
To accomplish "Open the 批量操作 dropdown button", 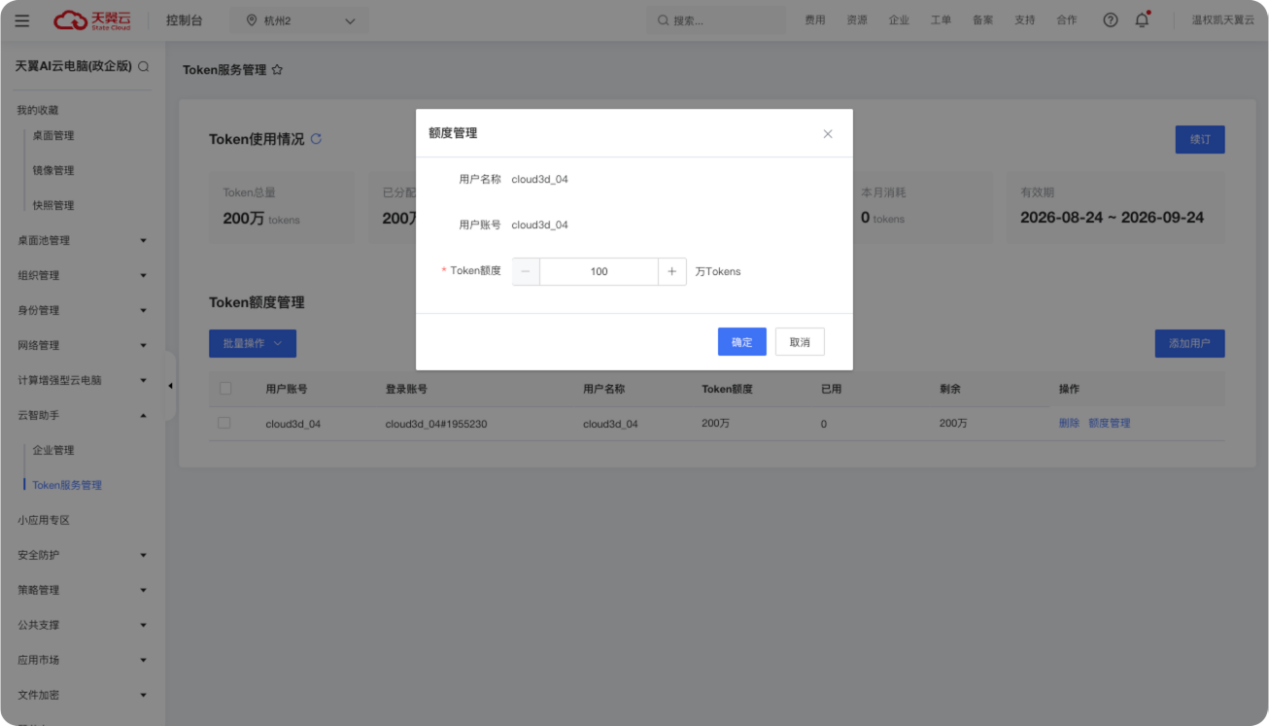I will pyautogui.click(x=252, y=343).
